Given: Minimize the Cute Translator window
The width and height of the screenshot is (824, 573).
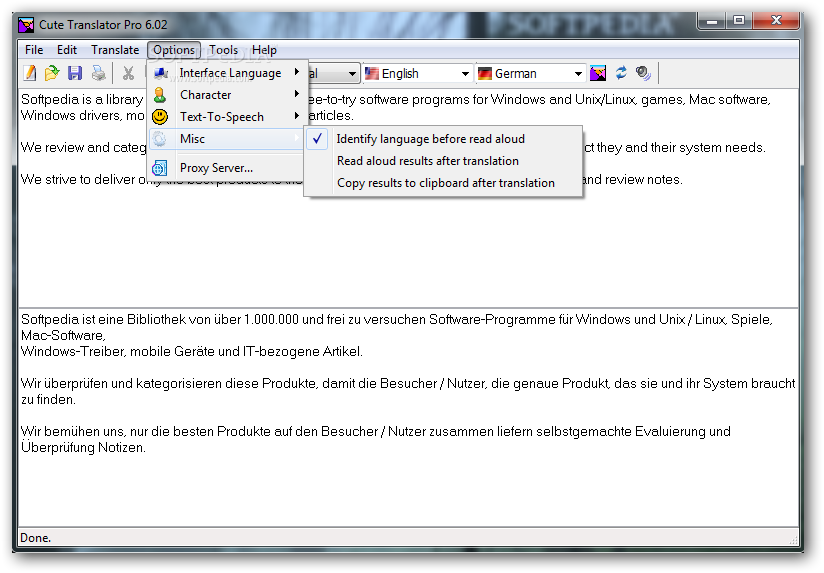Looking at the screenshot, I should [x=712, y=21].
